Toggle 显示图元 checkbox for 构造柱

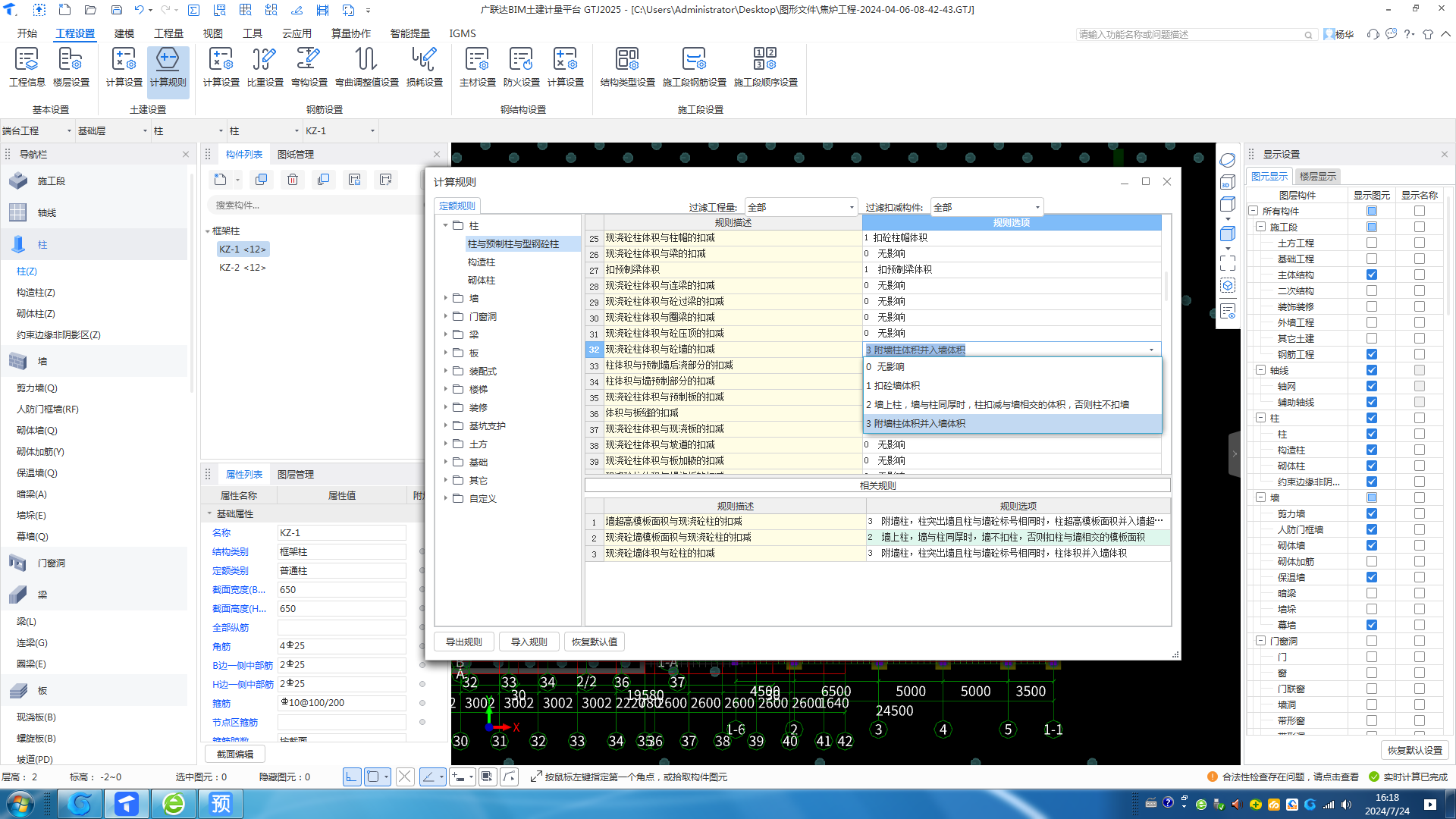coord(1372,450)
